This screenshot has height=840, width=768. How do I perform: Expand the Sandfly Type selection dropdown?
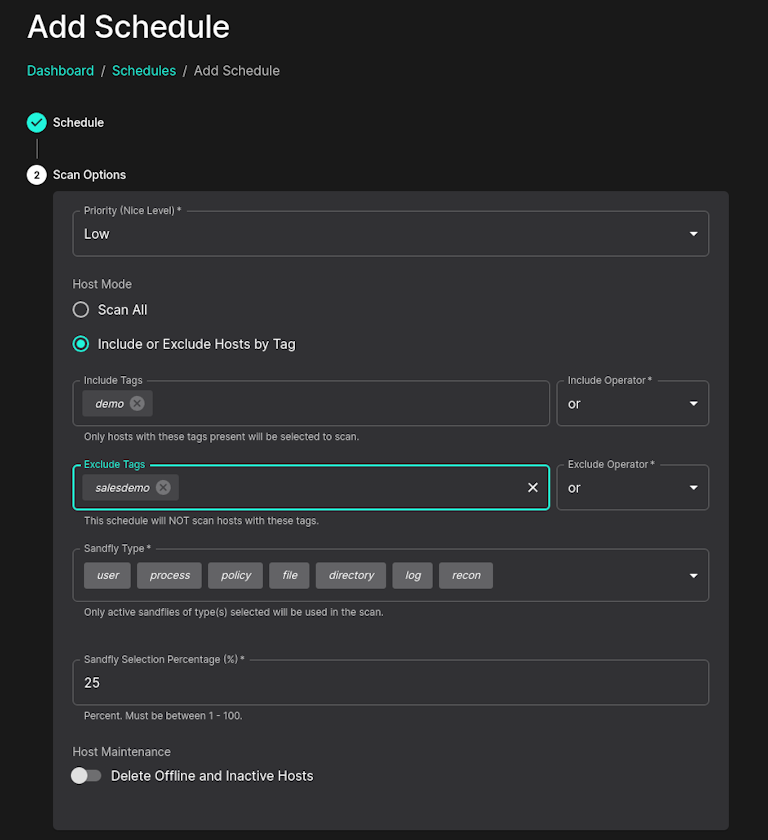pos(693,575)
